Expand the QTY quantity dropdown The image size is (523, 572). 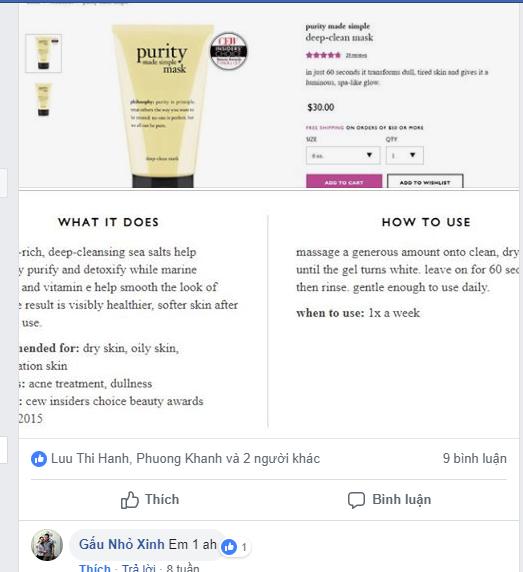click(405, 155)
